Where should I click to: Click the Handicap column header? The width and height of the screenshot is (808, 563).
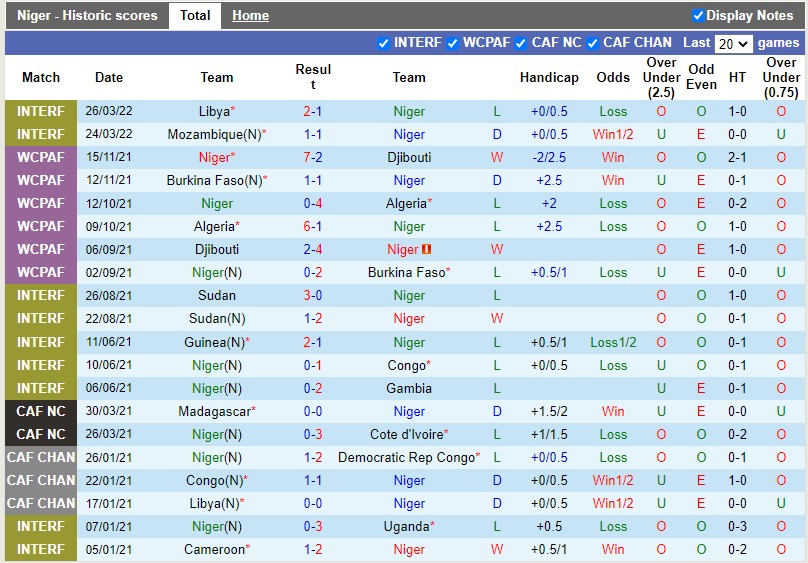(x=549, y=77)
